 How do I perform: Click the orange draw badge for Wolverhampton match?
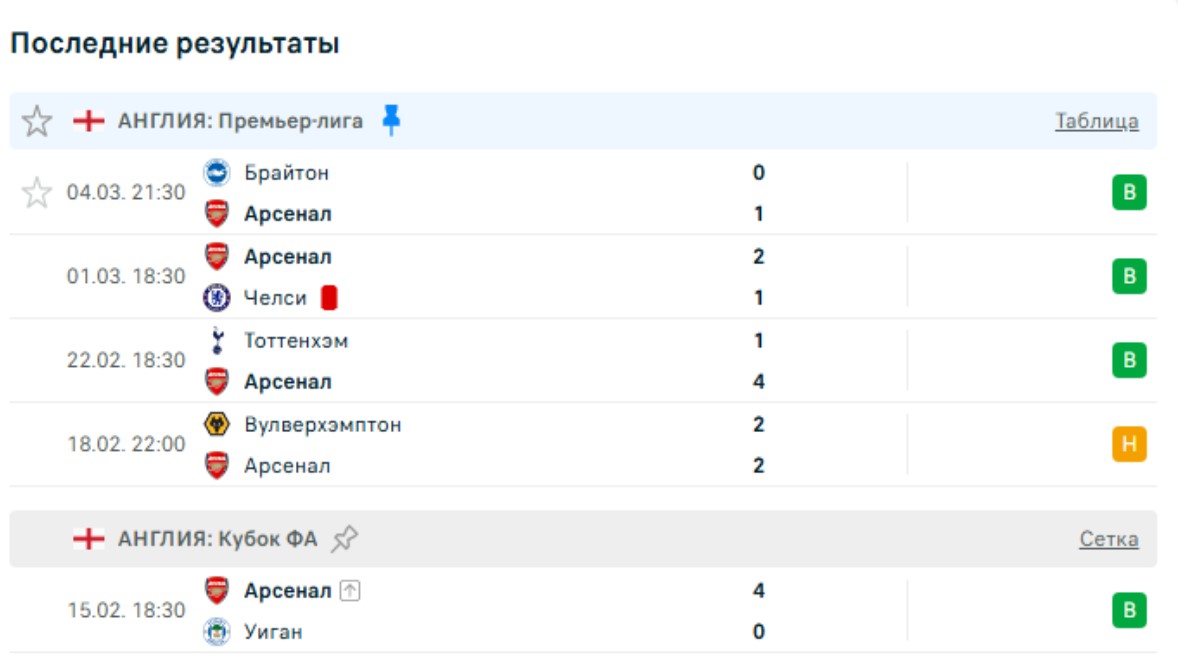tap(1129, 444)
